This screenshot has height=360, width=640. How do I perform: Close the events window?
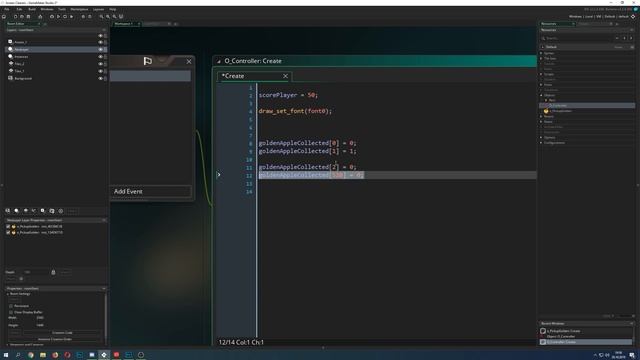189,62
